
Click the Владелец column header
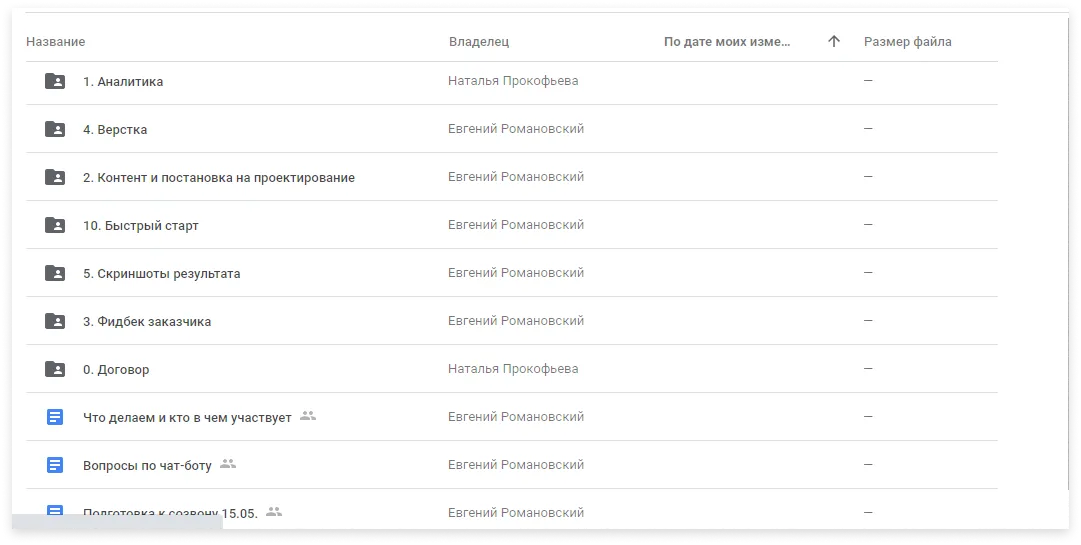click(478, 41)
